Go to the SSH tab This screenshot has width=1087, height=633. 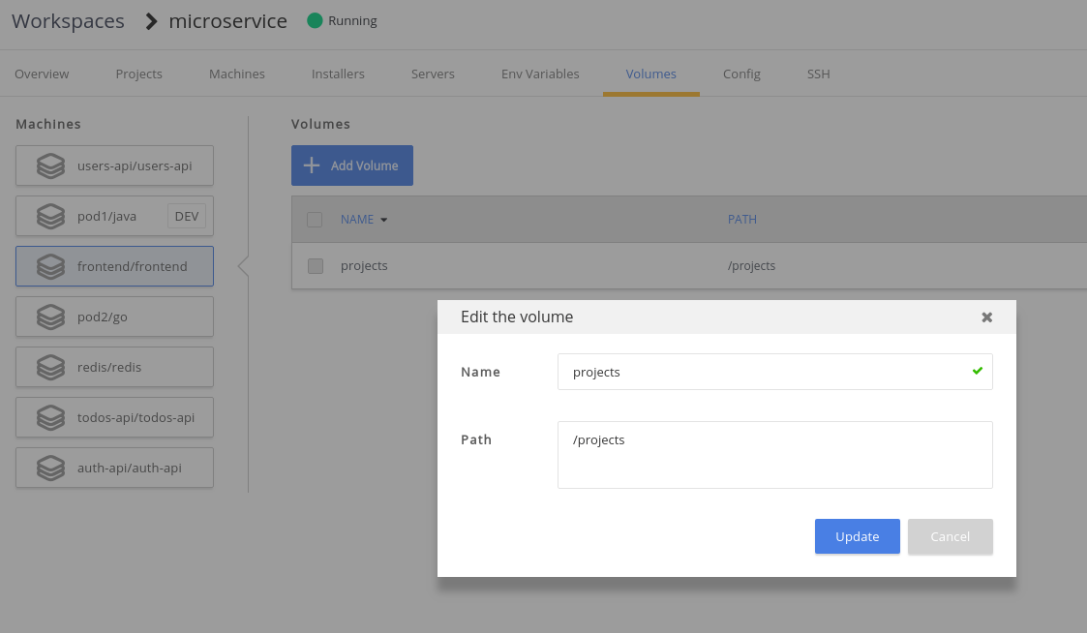pos(818,74)
